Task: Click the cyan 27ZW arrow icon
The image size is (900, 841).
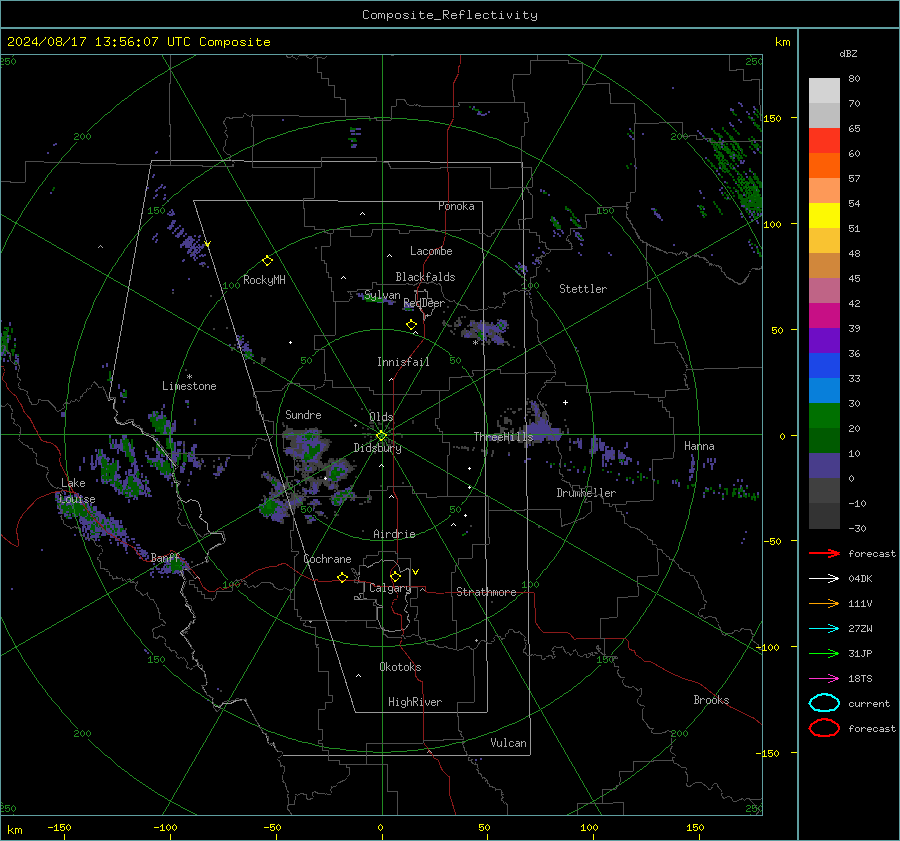Action: click(x=824, y=629)
